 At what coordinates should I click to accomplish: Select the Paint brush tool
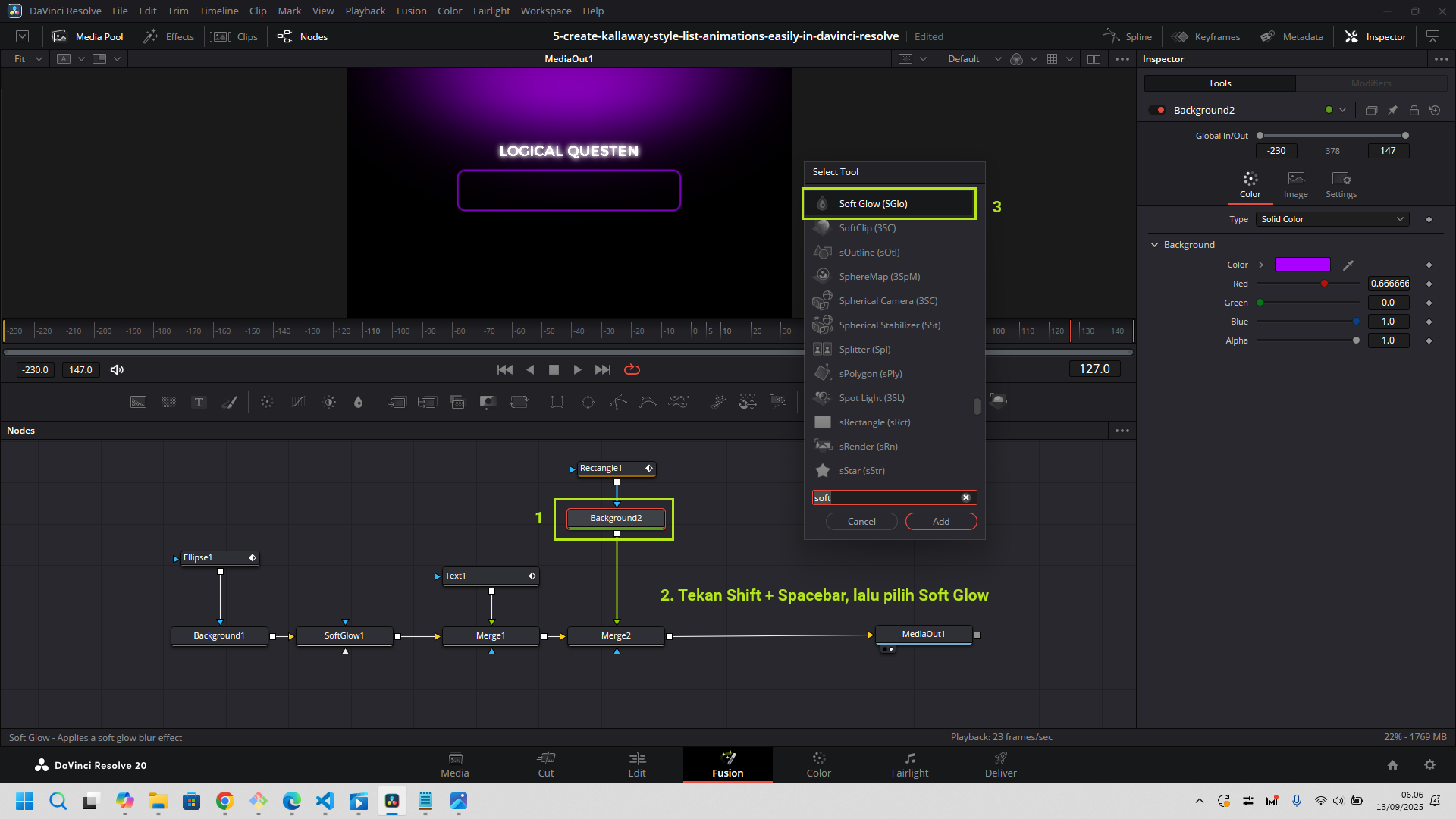229,403
